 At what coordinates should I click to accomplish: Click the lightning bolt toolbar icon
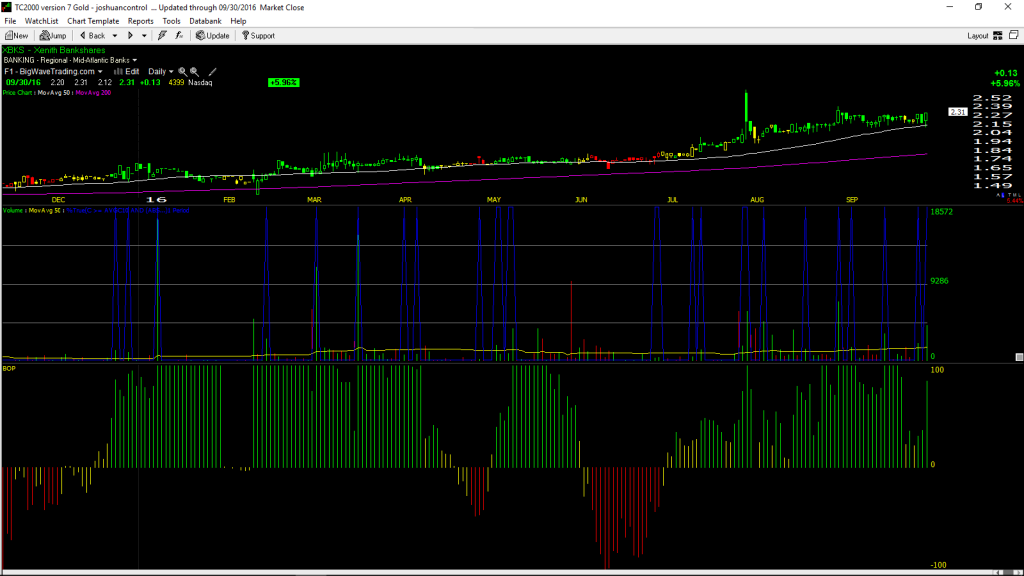[x=162, y=36]
